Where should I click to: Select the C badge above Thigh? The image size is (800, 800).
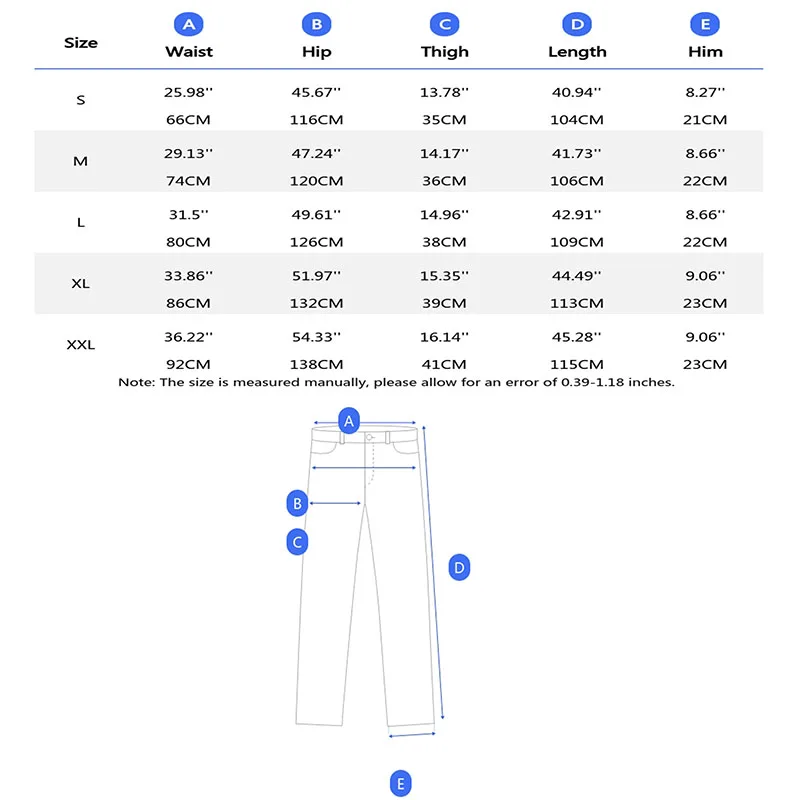[x=444, y=25]
